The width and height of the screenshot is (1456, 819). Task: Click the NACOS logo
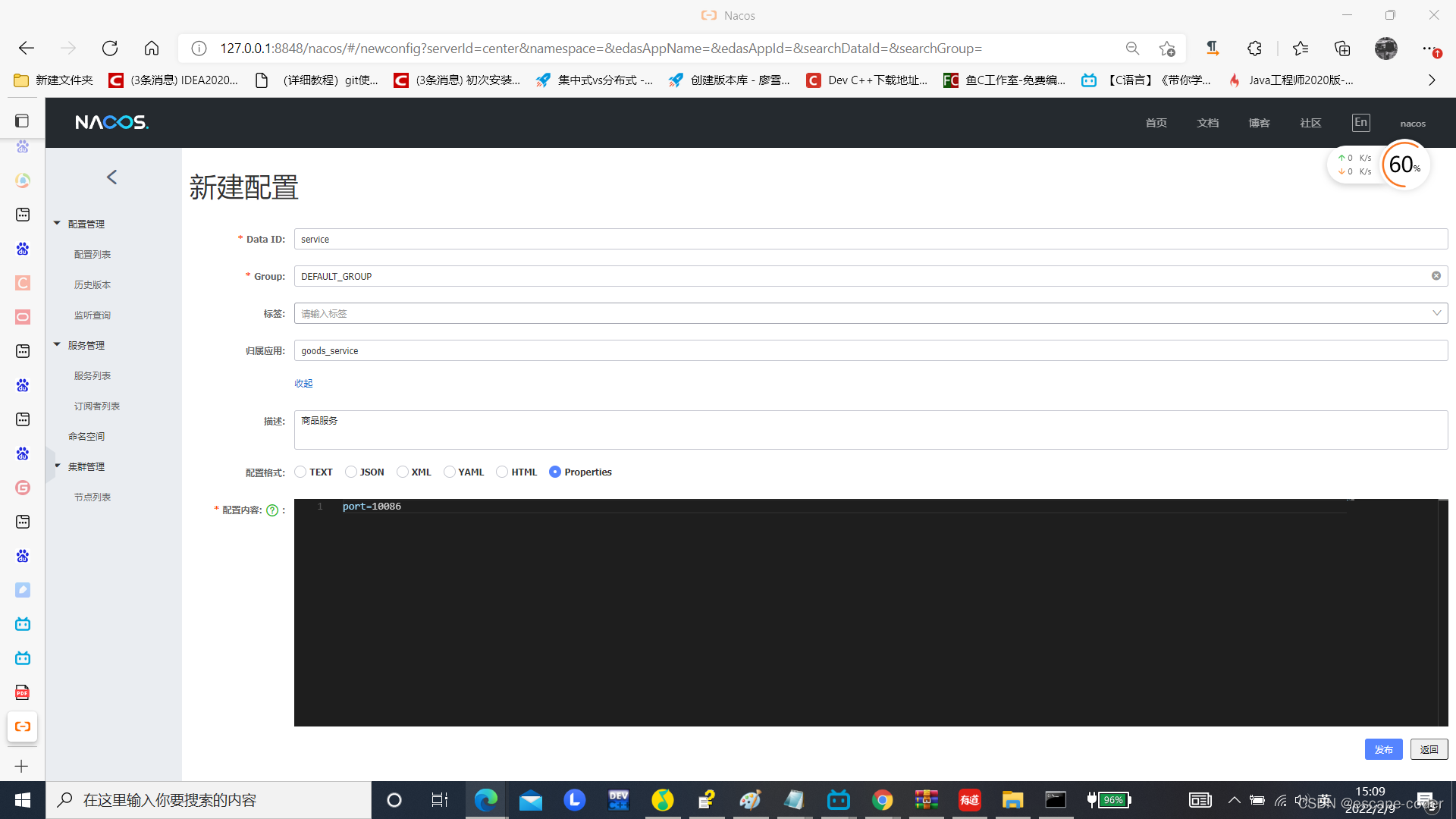tap(111, 122)
